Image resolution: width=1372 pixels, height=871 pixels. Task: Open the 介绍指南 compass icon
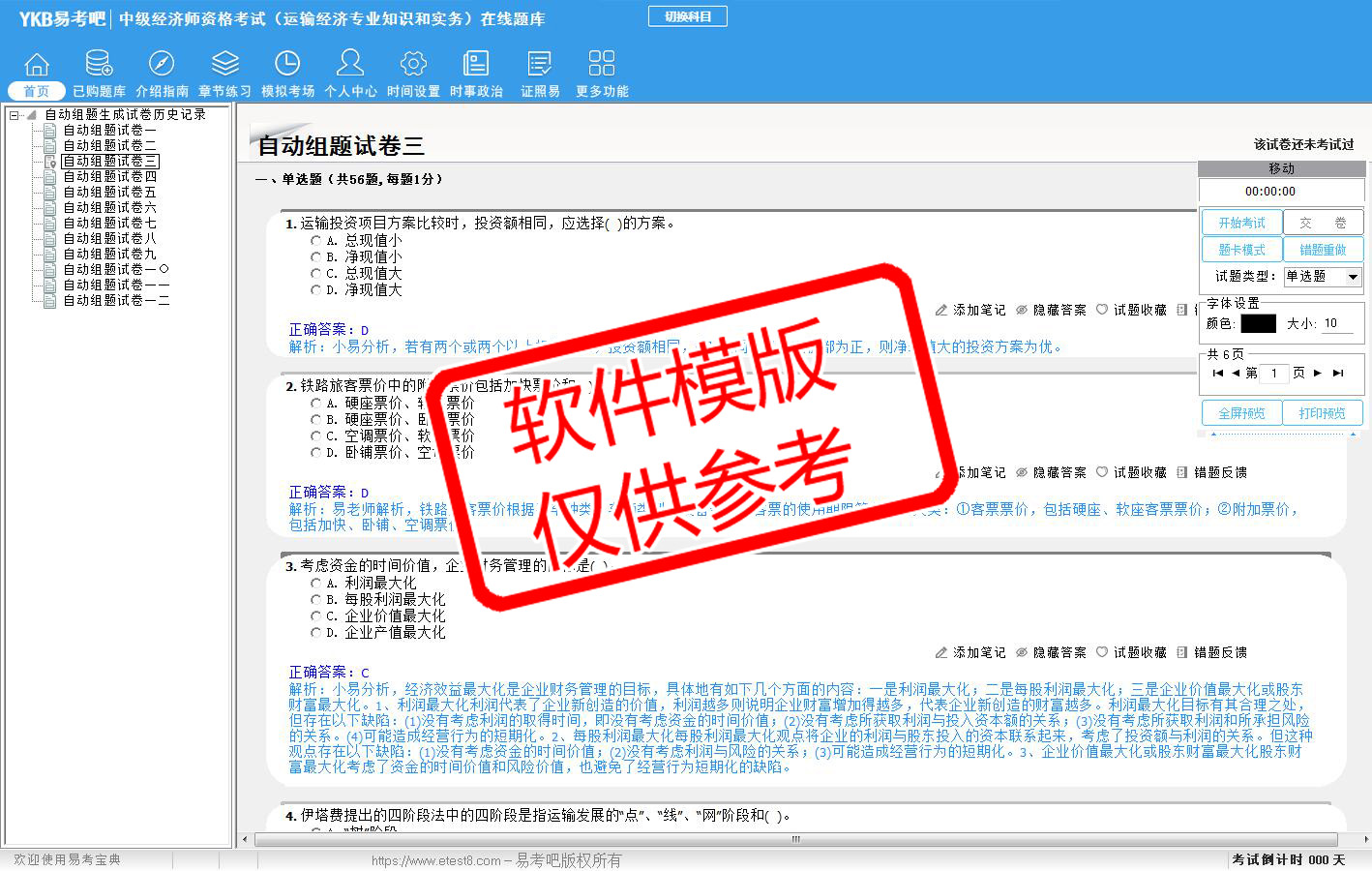(162, 65)
